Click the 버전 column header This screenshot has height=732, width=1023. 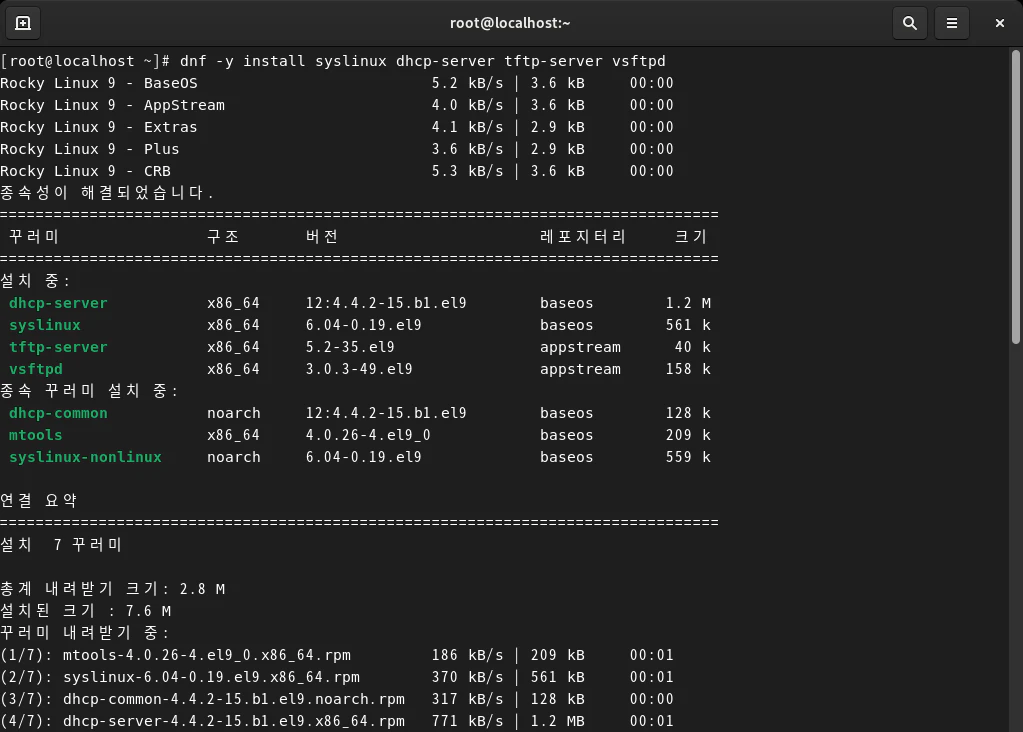(x=322, y=237)
